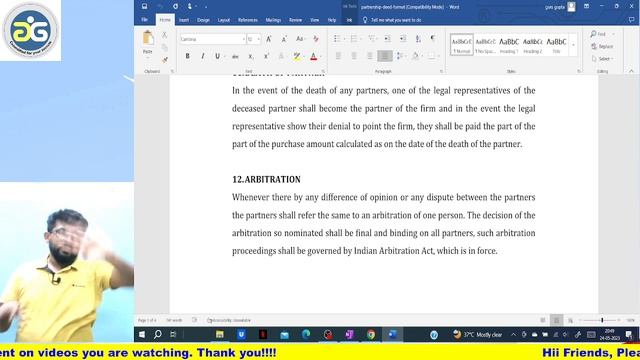
Task: Click the Increase Indent icon
Action: (x=402, y=39)
